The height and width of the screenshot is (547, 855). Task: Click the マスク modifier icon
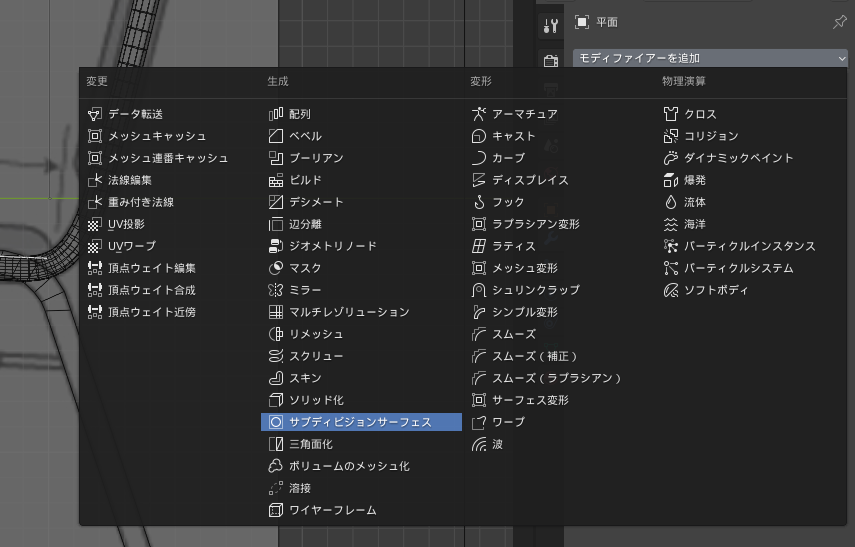tap(276, 268)
